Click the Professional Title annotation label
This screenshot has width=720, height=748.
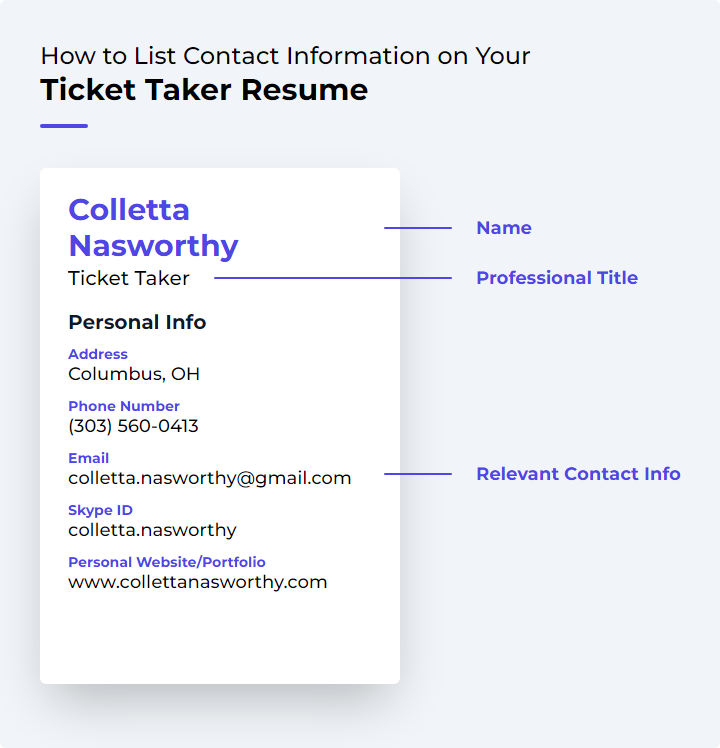[x=557, y=278]
